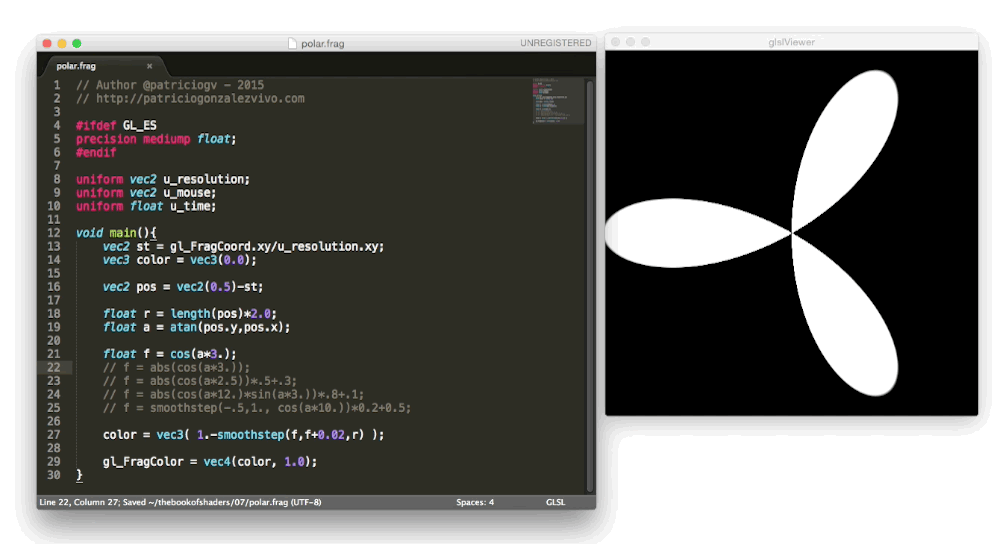Viewport: 1000px width, 544px height.
Task: Click the middle gray button in glslViewer title bar
Action: point(630,42)
